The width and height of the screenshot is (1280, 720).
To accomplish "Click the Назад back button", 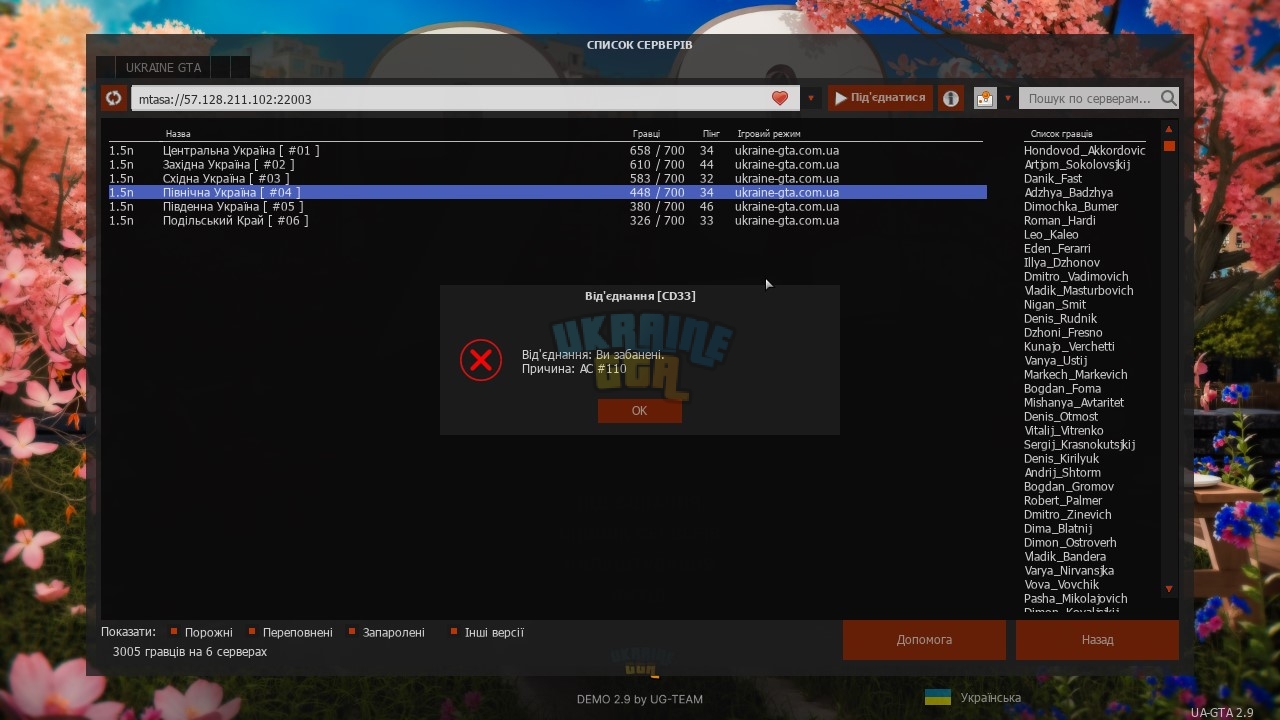I will (x=1097, y=640).
